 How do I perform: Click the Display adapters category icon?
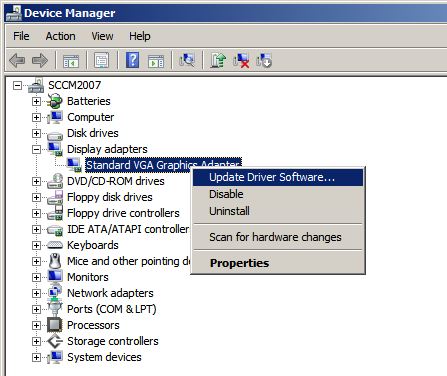pos(55,149)
